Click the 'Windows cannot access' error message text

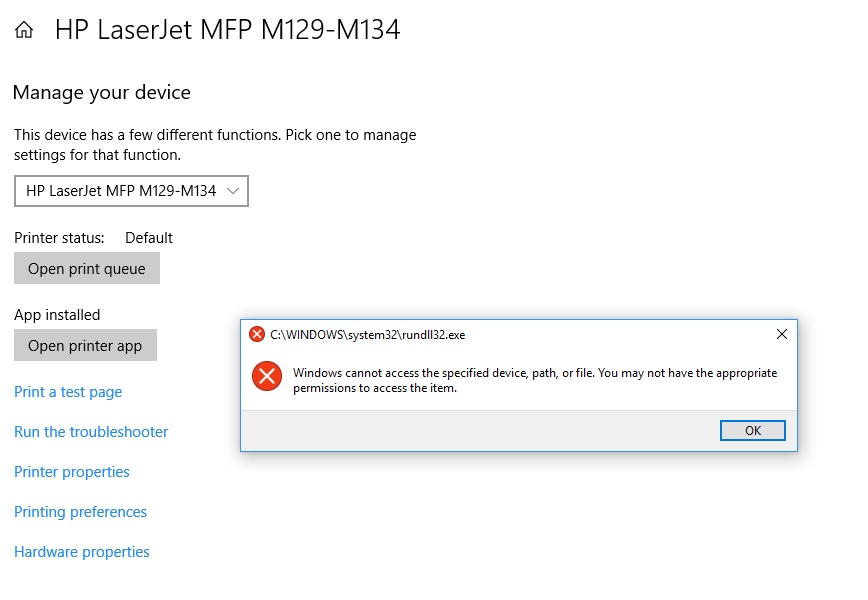tap(535, 380)
